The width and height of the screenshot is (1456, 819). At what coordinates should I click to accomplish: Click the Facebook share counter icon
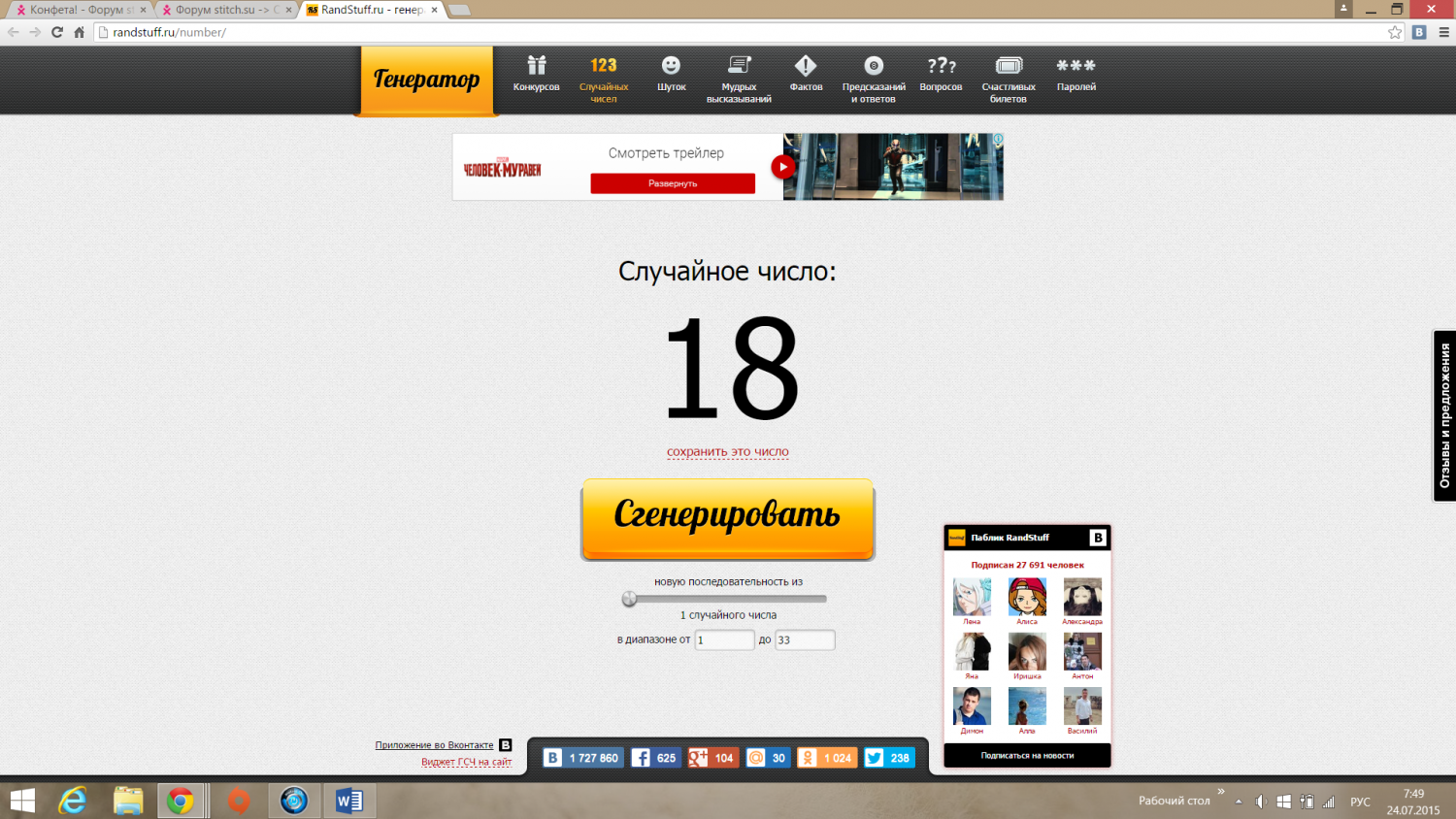pyautogui.click(x=641, y=758)
